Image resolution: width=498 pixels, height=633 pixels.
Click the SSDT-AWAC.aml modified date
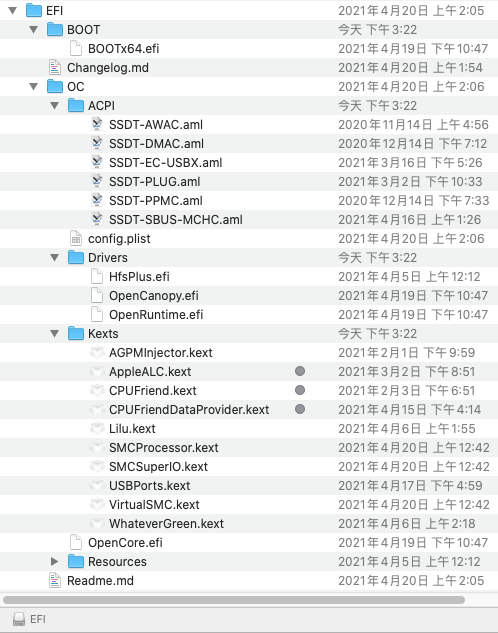click(x=413, y=124)
